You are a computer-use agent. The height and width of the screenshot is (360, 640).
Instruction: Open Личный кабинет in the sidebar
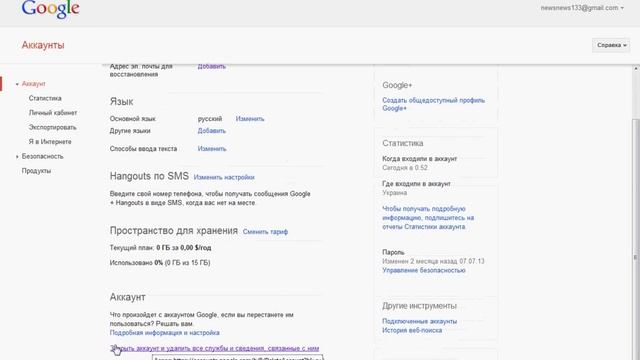pyautogui.click(x=53, y=113)
